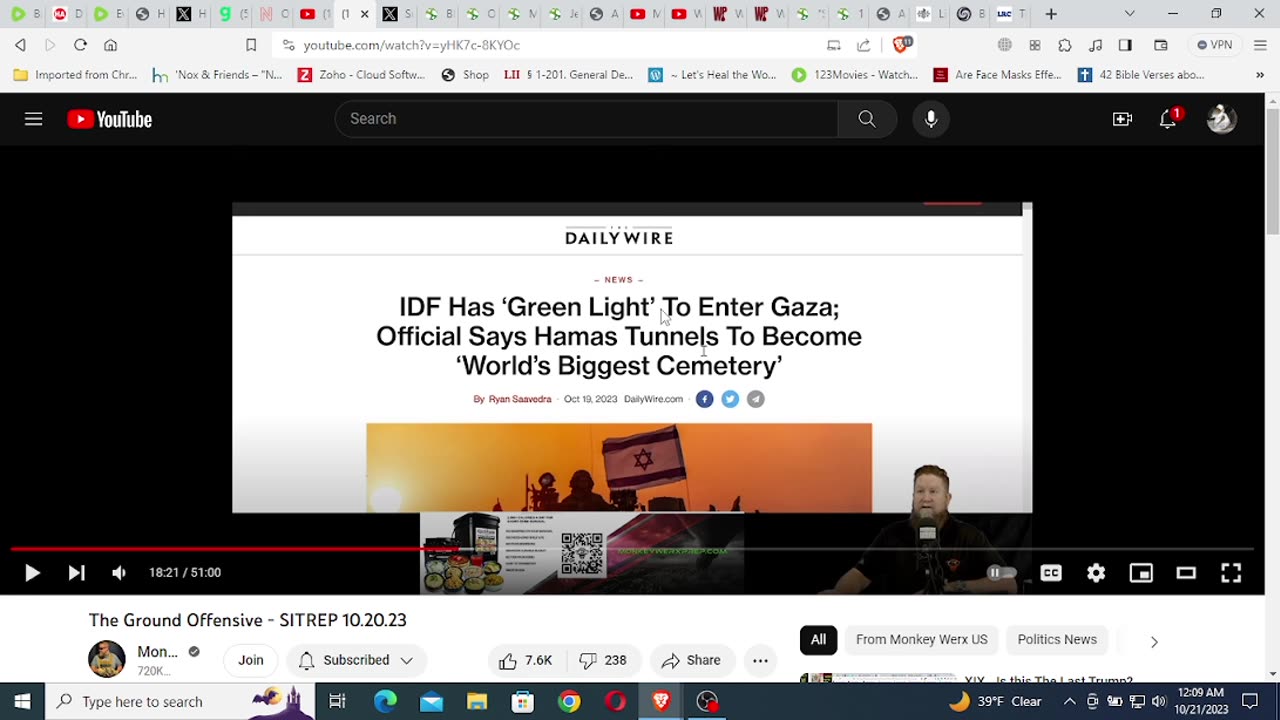The image size is (1280, 720).
Task: Play the paused YouTube video
Action: 32,572
